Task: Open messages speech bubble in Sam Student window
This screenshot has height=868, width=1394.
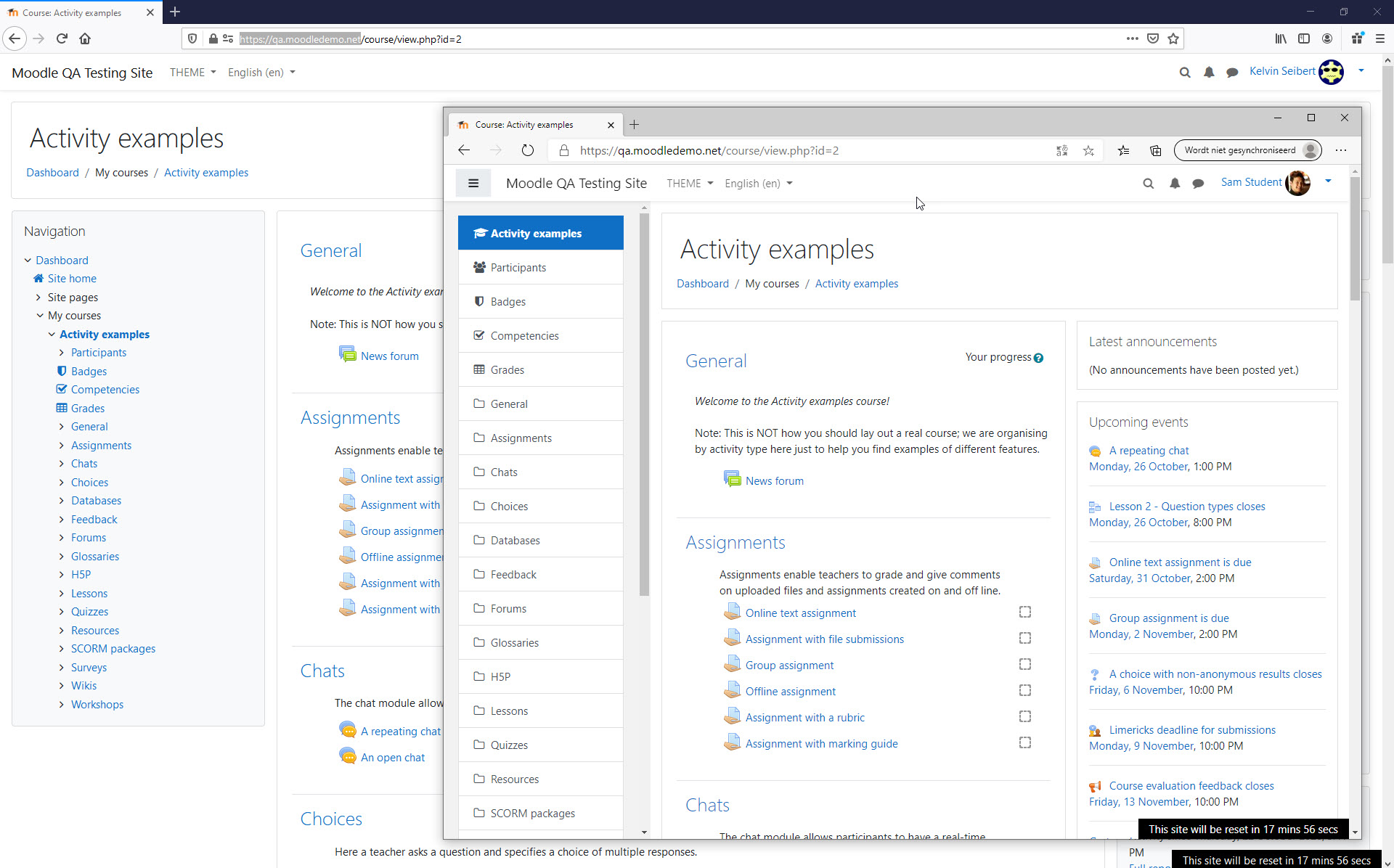Action: point(1199,184)
